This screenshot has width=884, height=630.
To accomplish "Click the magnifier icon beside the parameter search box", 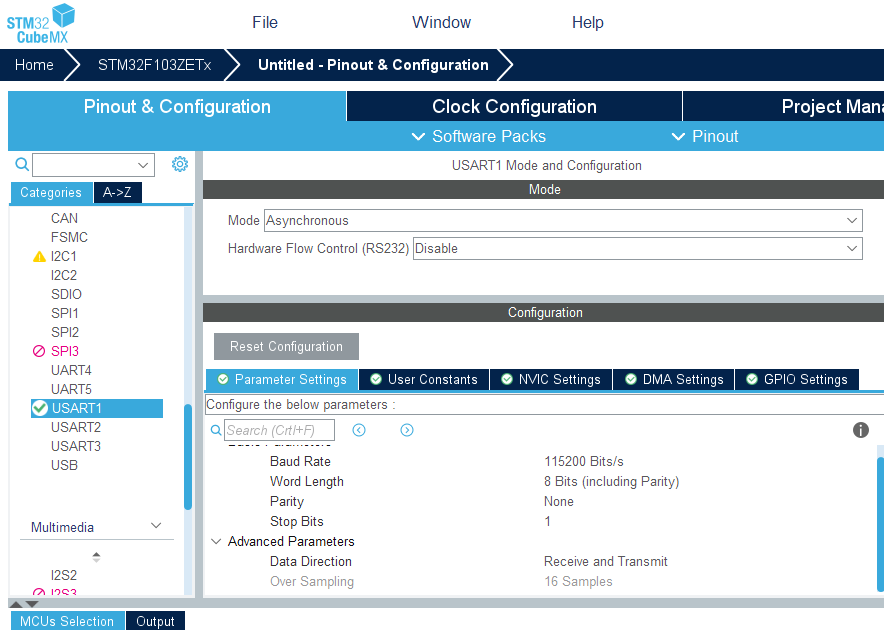I will 216,430.
